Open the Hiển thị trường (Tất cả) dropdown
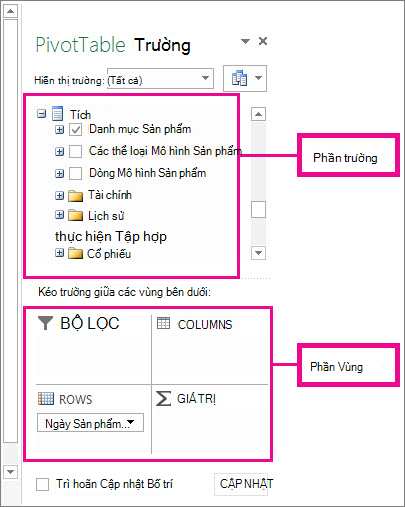The image size is (405, 507). 160,79
